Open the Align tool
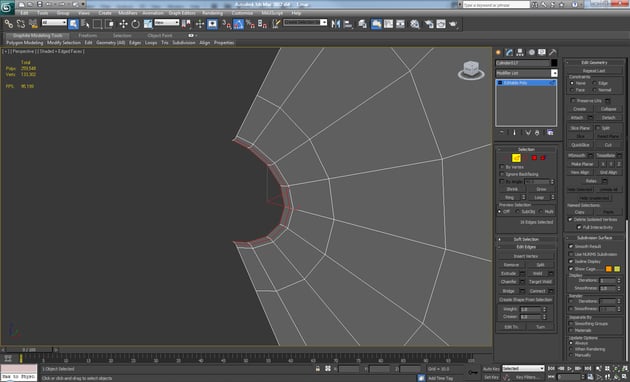Screen dimensions: 630x382 (348, 24)
